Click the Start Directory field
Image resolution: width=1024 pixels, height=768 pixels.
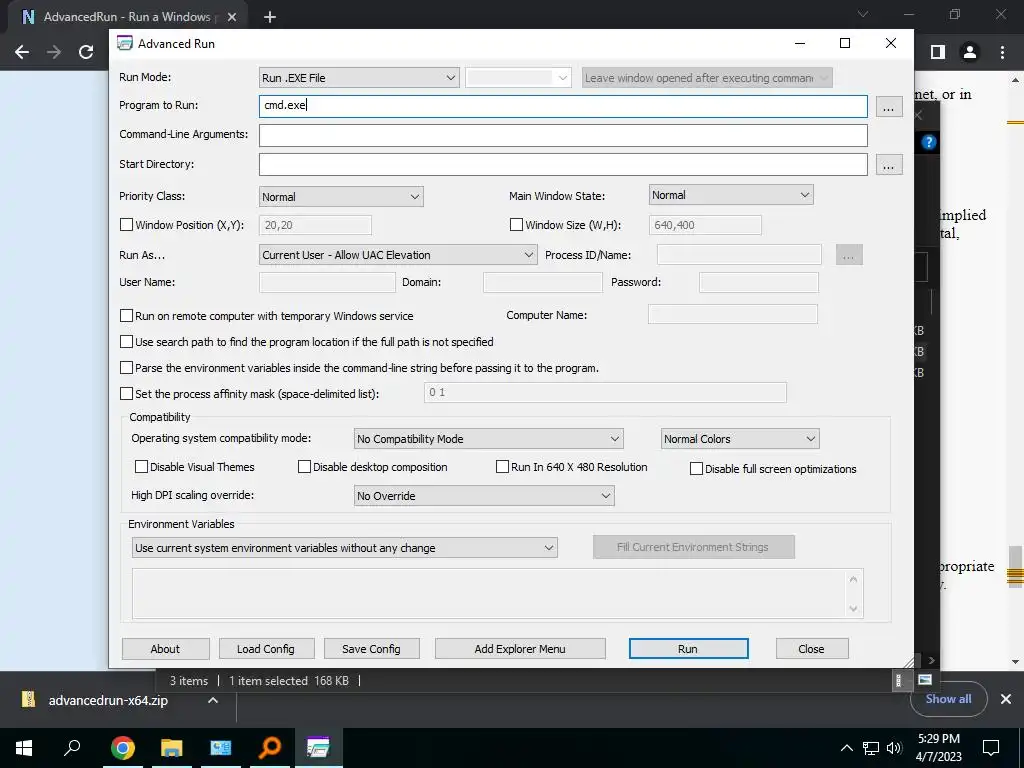pyautogui.click(x=563, y=165)
